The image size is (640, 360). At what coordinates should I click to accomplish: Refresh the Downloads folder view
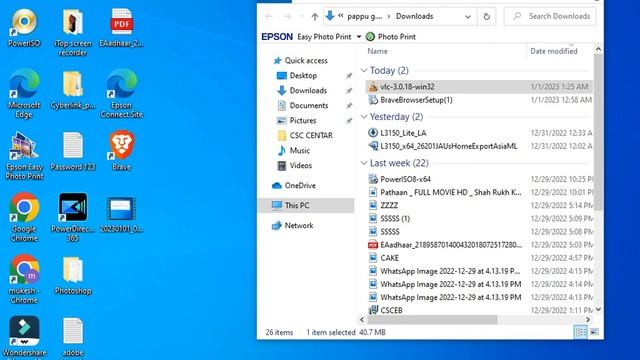click(487, 16)
